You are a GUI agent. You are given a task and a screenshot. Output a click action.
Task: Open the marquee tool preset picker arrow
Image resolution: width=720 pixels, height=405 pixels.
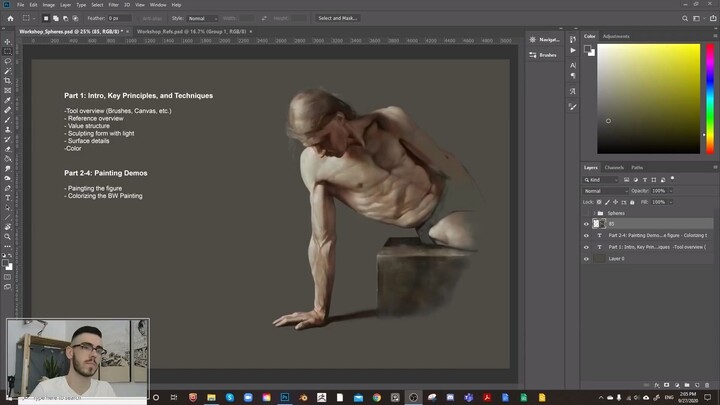pyautogui.click(x=34, y=18)
